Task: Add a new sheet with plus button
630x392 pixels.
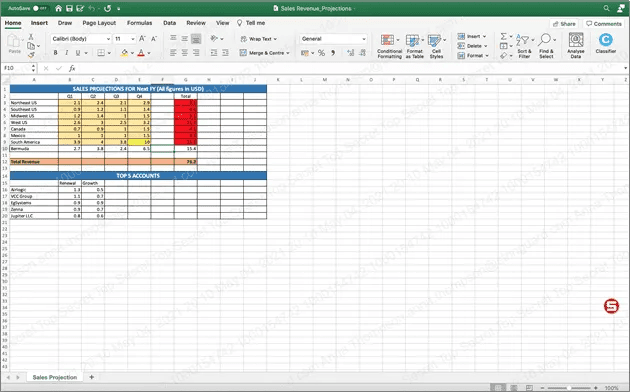Action: point(92,377)
